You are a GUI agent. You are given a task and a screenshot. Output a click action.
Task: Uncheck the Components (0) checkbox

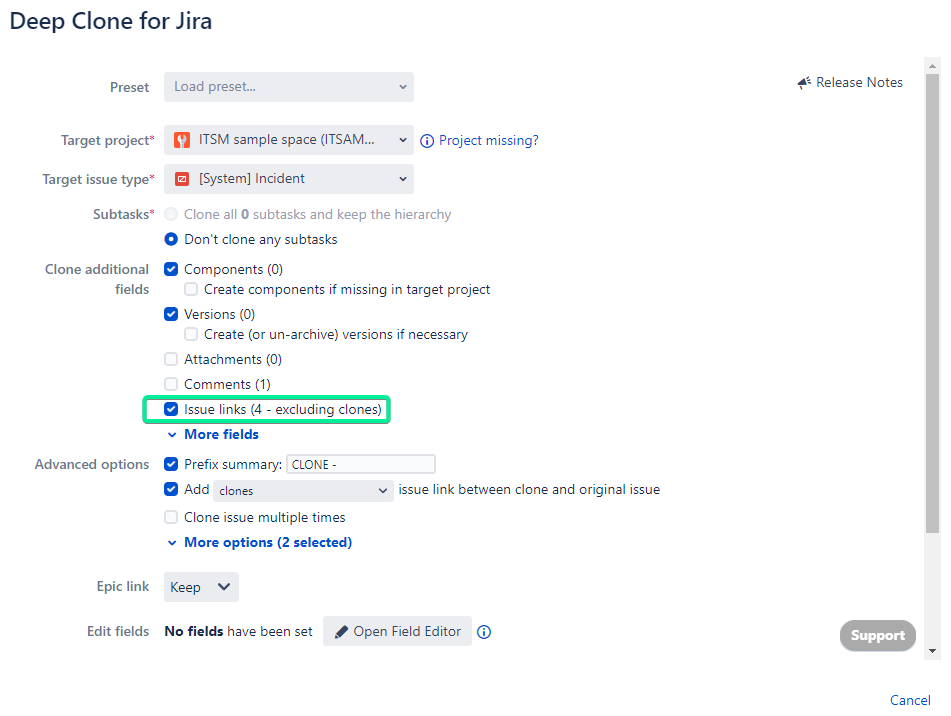tap(171, 269)
